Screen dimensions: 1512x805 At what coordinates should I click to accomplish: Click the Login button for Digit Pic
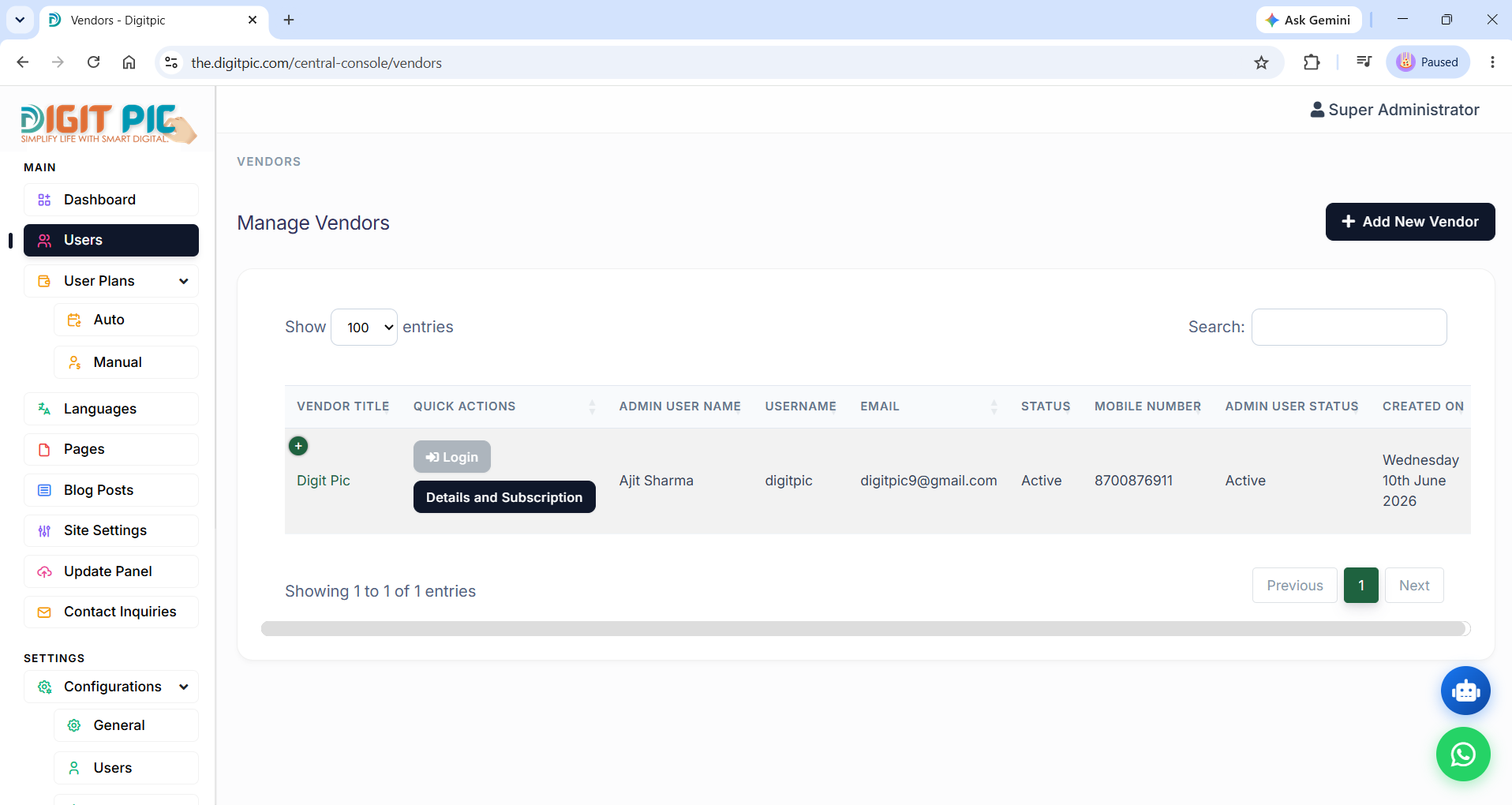click(452, 457)
